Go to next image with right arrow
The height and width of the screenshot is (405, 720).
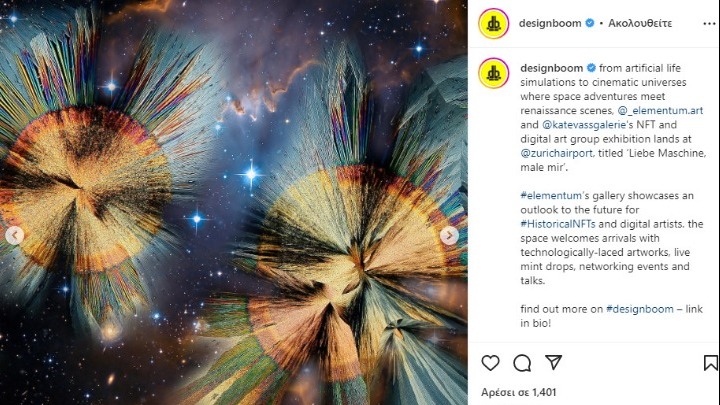449,236
